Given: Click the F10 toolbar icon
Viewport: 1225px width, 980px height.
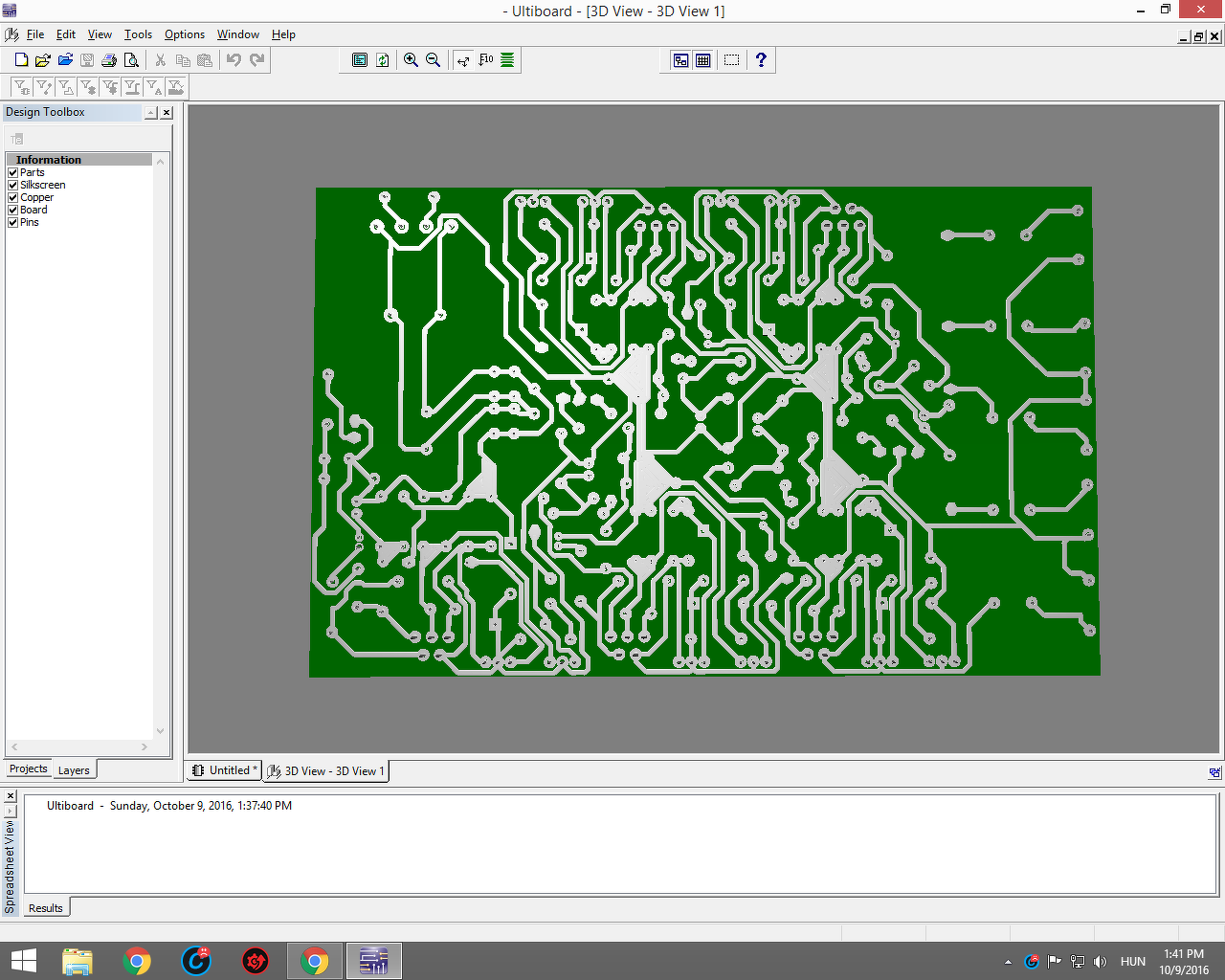Looking at the screenshot, I should (485, 60).
